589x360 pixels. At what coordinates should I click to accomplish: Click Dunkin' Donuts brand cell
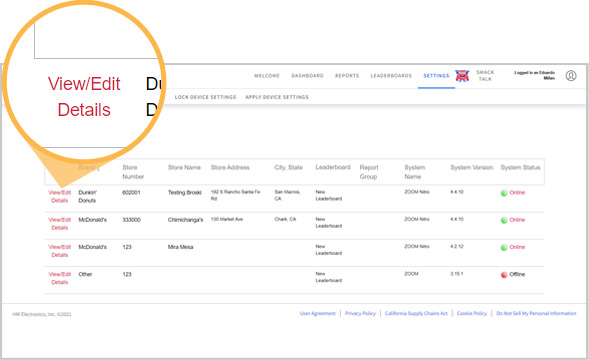[x=88, y=197]
